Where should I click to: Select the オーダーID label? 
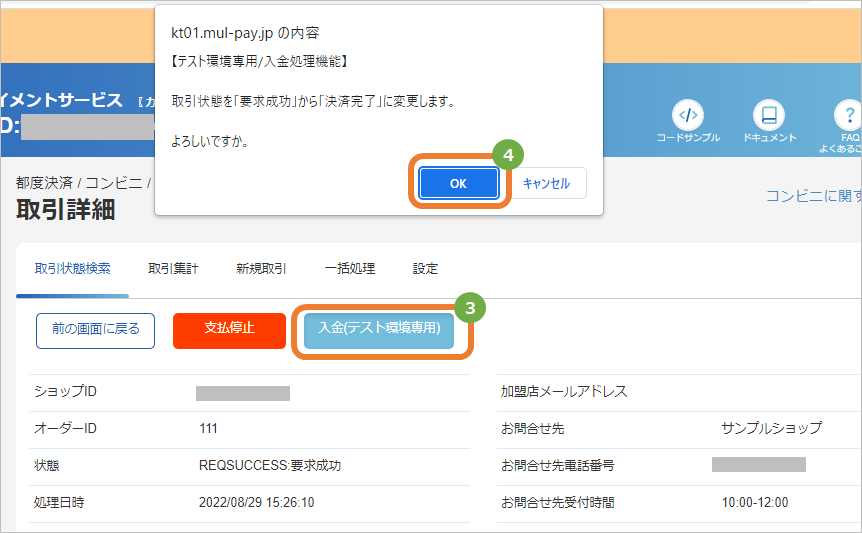65,428
